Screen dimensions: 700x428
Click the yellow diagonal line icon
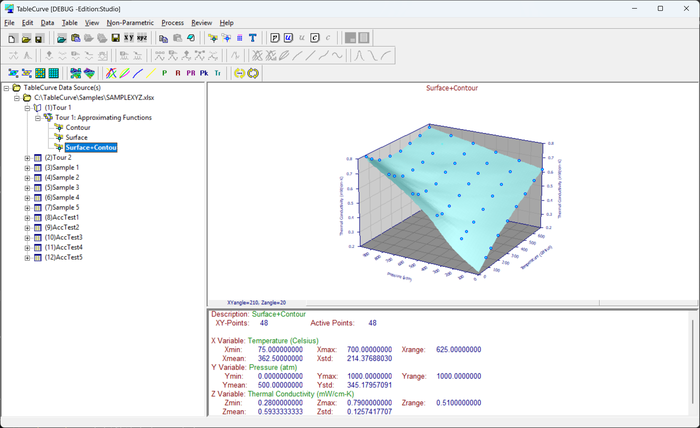[x=151, y=73]
